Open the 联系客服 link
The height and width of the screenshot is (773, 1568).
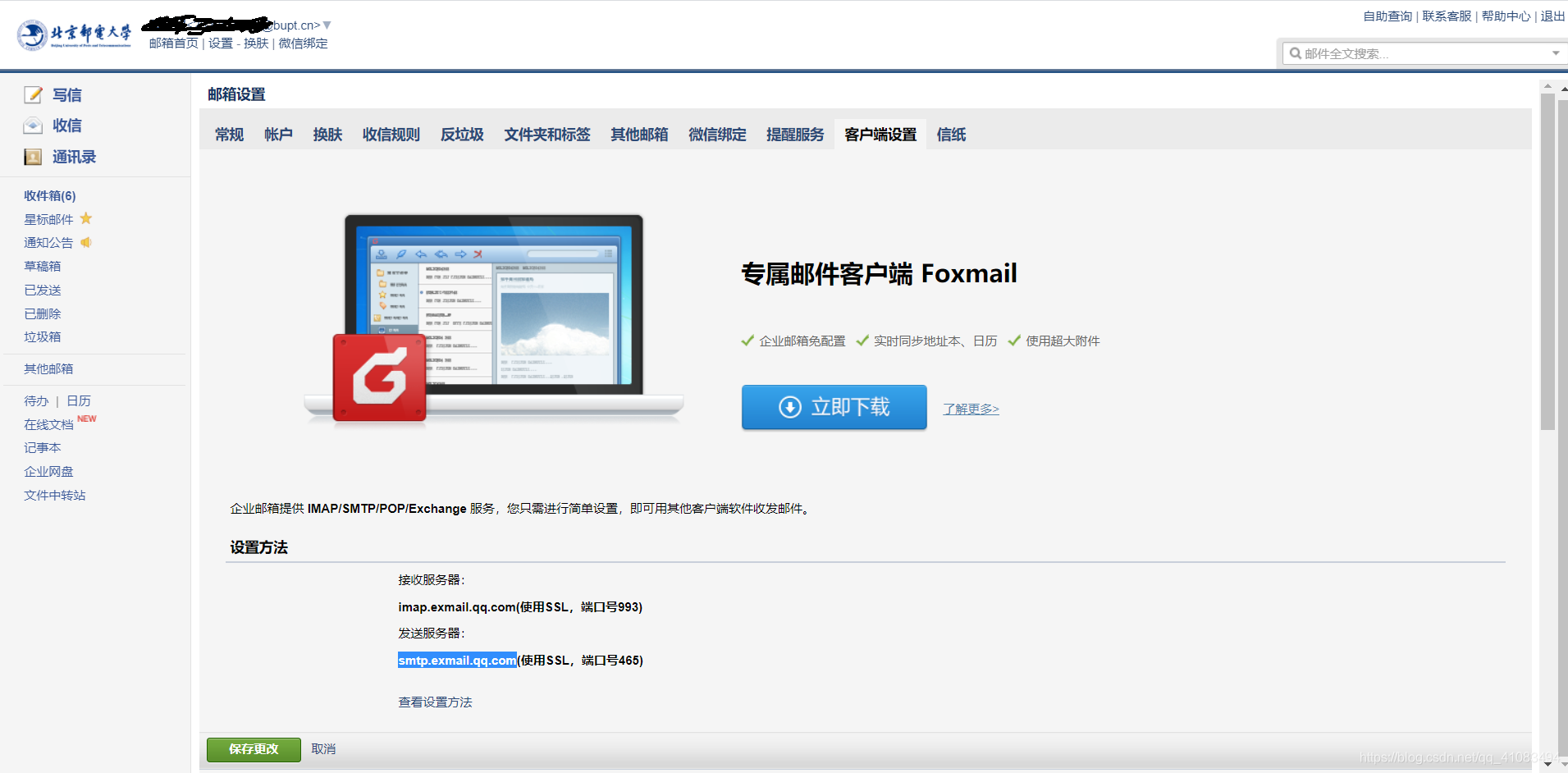click(x=1447, y=16)
